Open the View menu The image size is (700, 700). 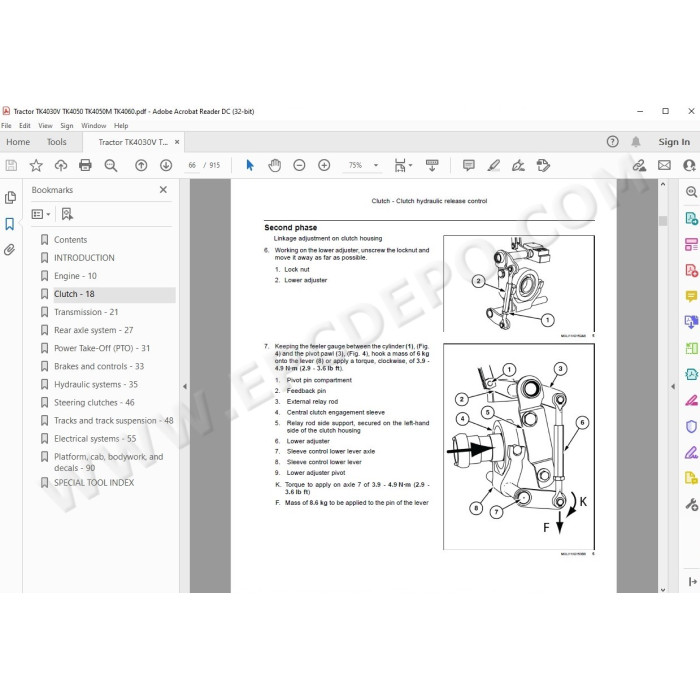(45, 126)
